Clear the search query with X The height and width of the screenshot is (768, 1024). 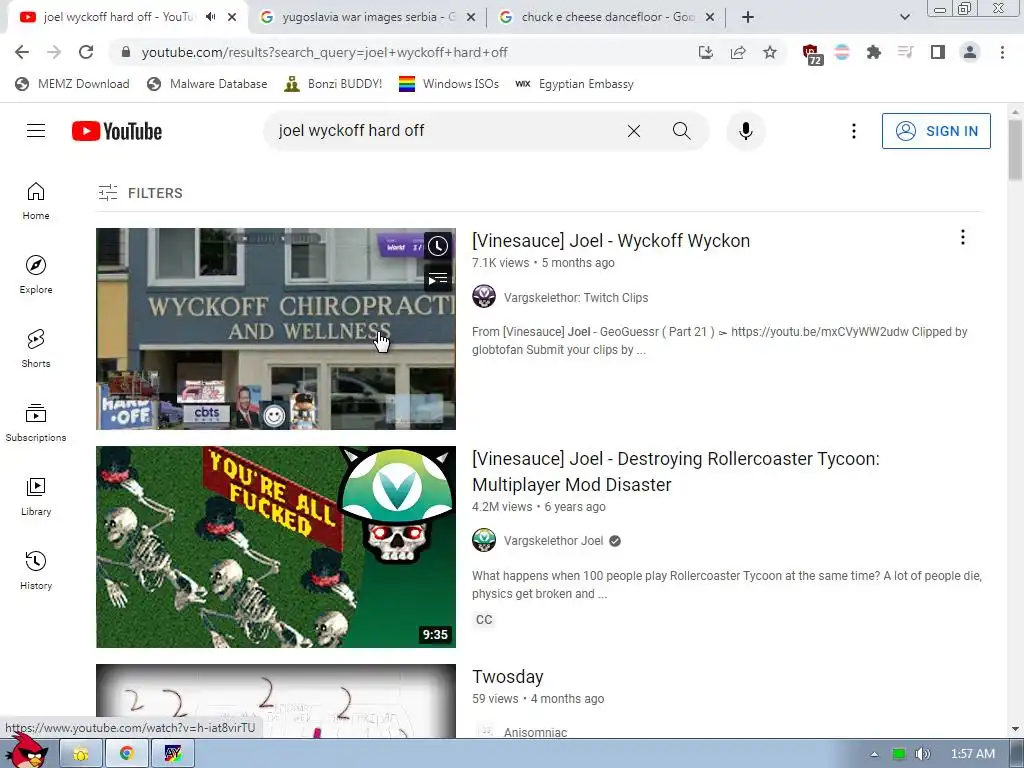coord(633,131)
